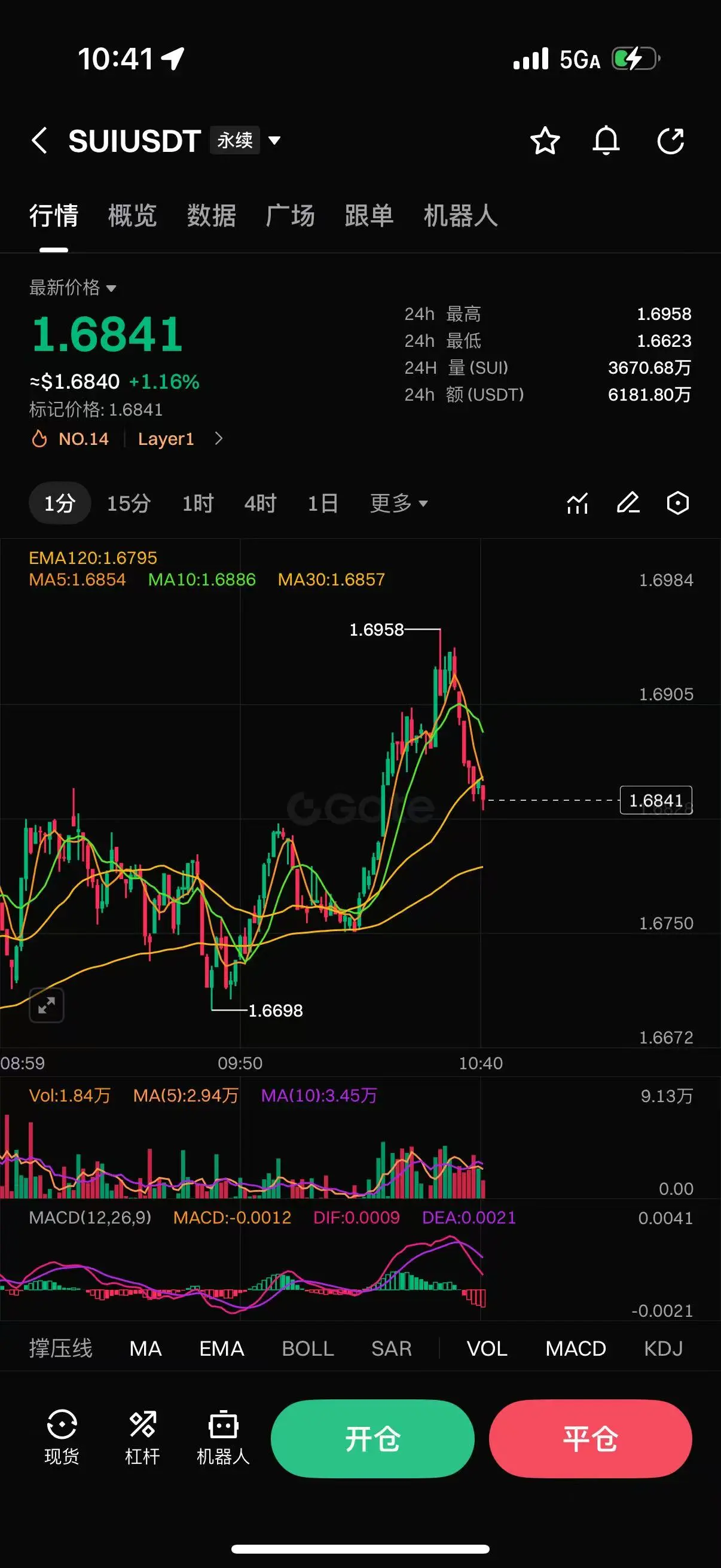This screenshot has width=721, height=1568.
Task: Tap the 1.6958 high marker on chart
Action: point(376,629)
